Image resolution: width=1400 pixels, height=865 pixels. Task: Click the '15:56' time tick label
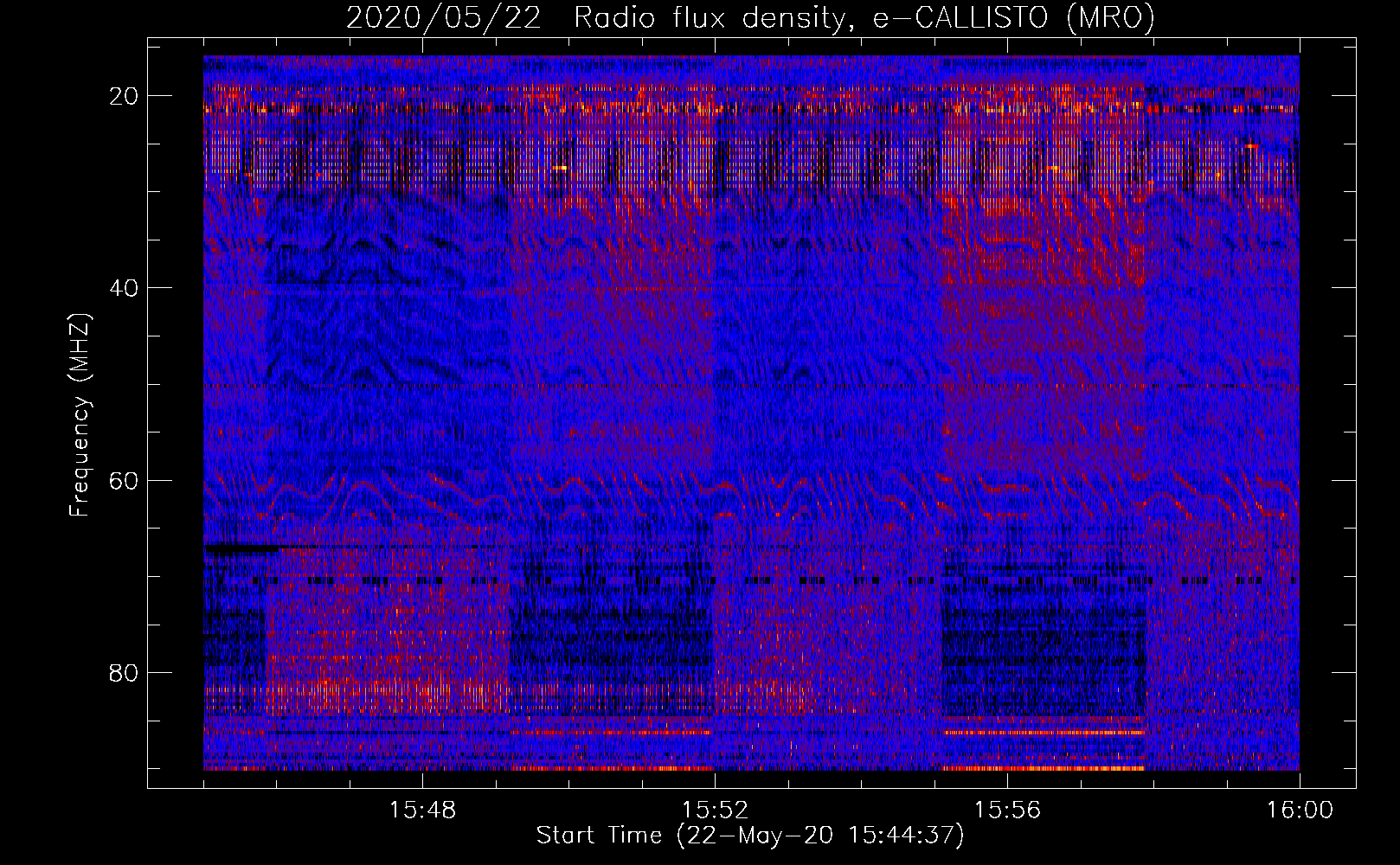(x=1007, y=811)
